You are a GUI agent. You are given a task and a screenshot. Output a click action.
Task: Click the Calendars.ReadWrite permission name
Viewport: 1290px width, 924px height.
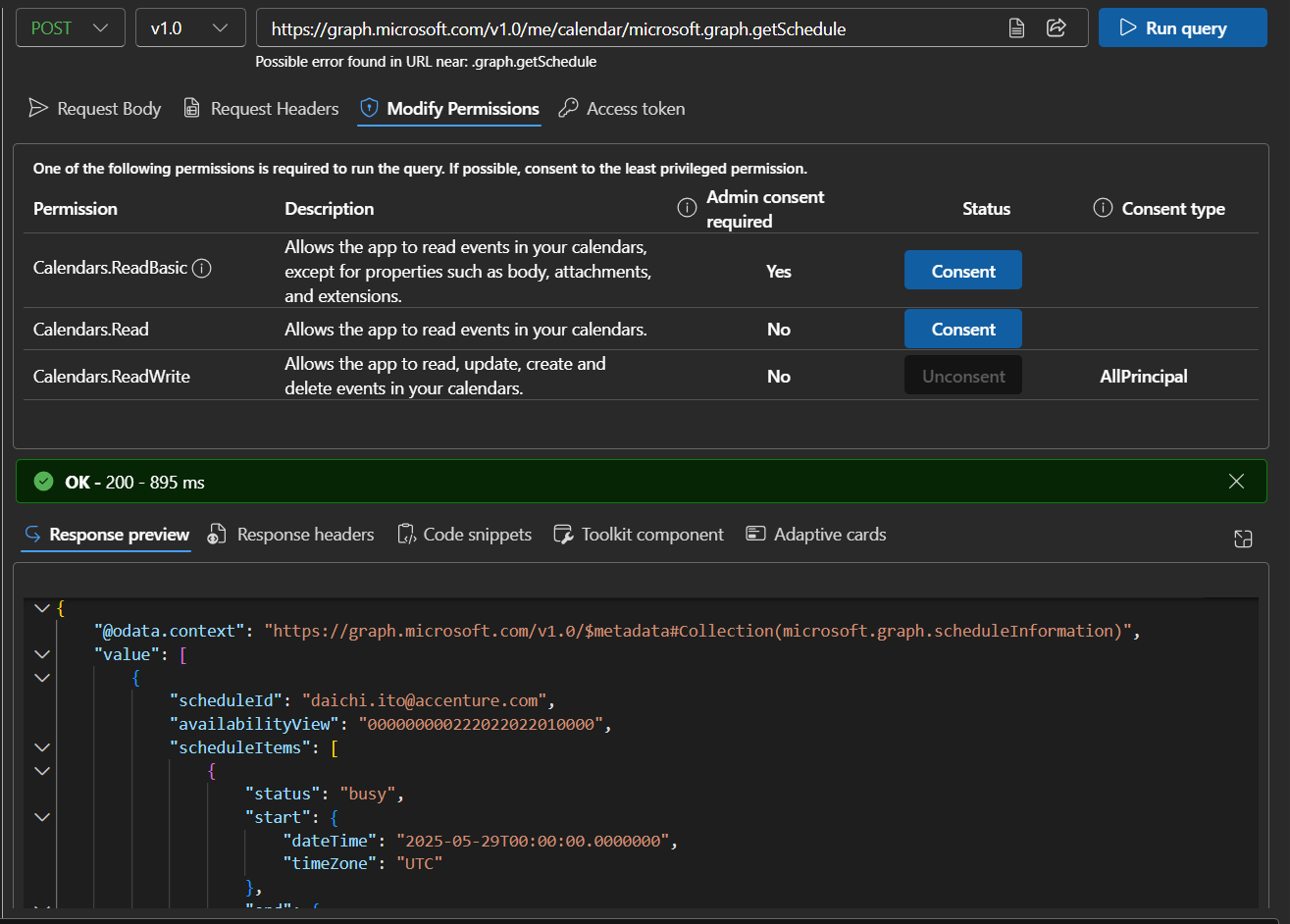[112, 377]
